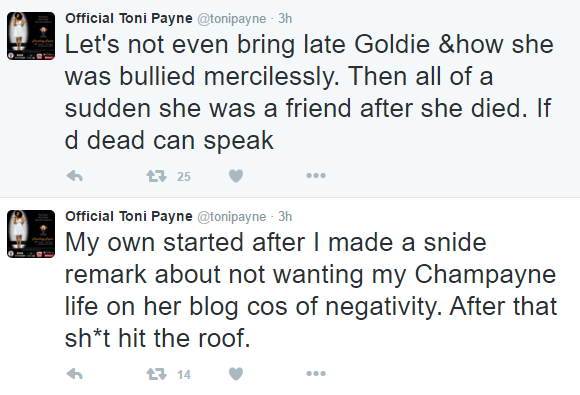
Task: Retweet the tweet about Goldie being bullied
Action: pyautogui.click(x=156, y=176)
